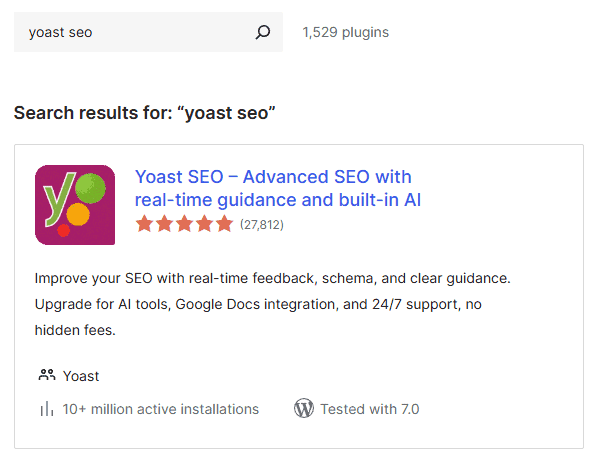This screenshot has height=457, width=596.
Task: Open the Yoast SEO plugin title link
Action: (x=278, y=188)
